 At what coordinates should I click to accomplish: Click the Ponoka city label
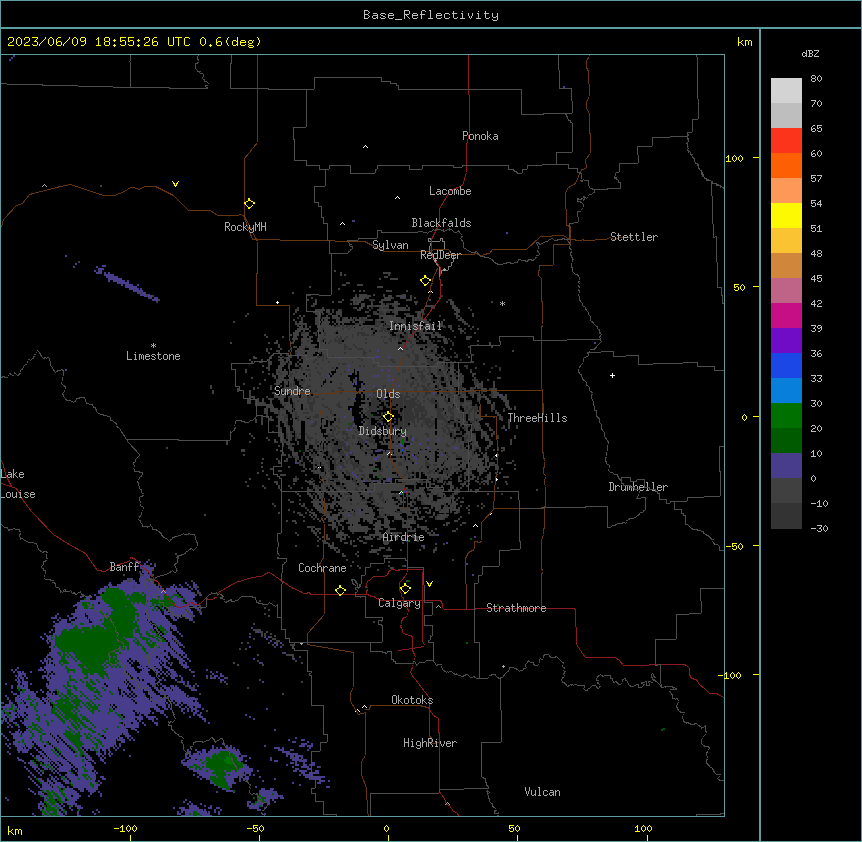(480, 136)
